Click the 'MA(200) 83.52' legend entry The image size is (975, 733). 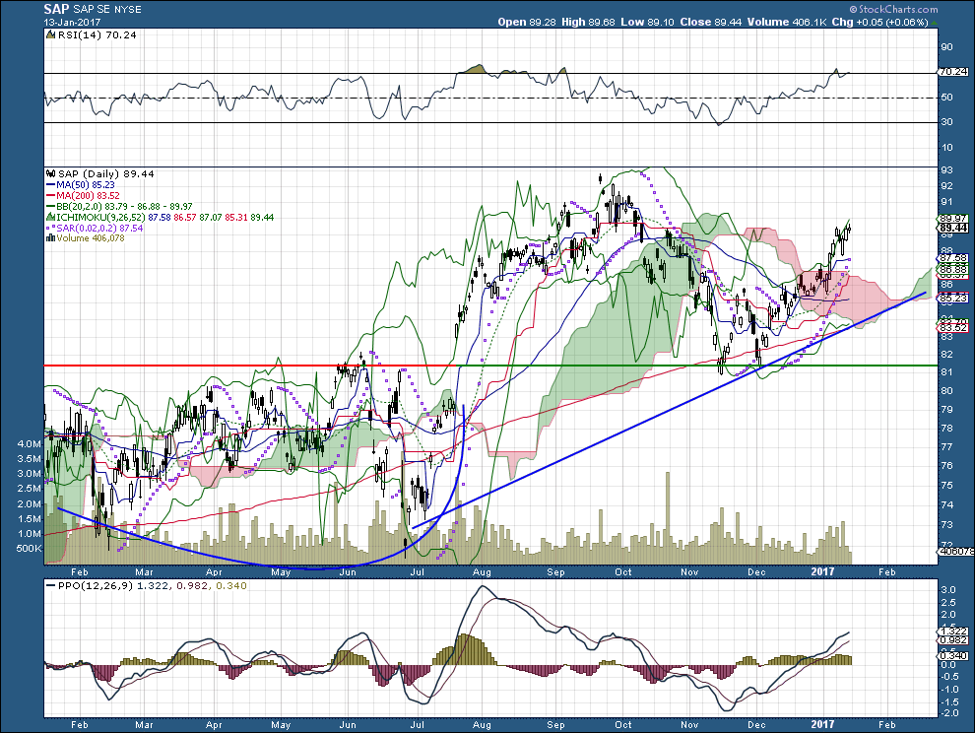tap(88, 196)
